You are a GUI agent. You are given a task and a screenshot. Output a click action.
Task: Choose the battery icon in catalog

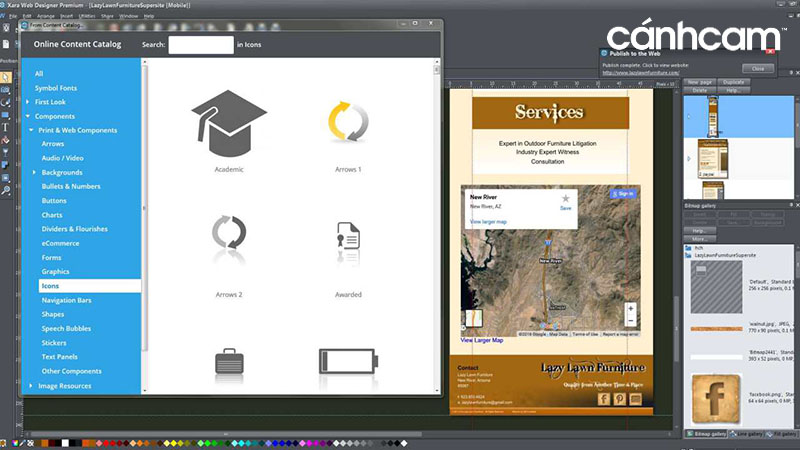tap(348, 361)
